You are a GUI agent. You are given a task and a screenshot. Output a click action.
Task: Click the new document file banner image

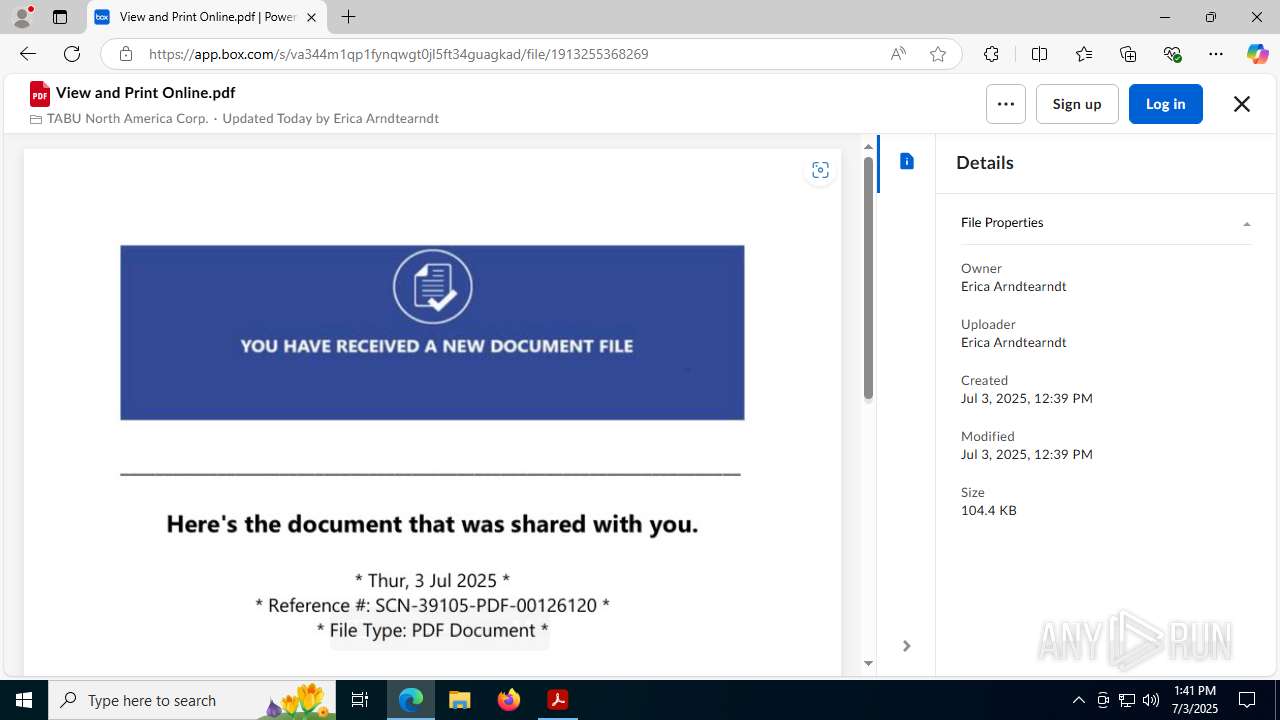[432, 332]
